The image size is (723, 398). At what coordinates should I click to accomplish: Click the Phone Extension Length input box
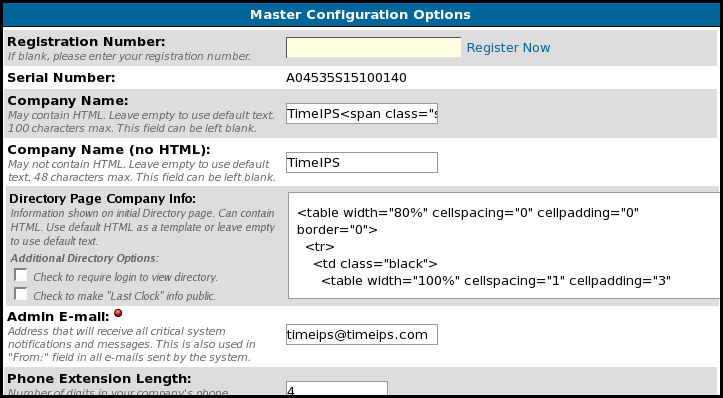(x=337, y=389)
